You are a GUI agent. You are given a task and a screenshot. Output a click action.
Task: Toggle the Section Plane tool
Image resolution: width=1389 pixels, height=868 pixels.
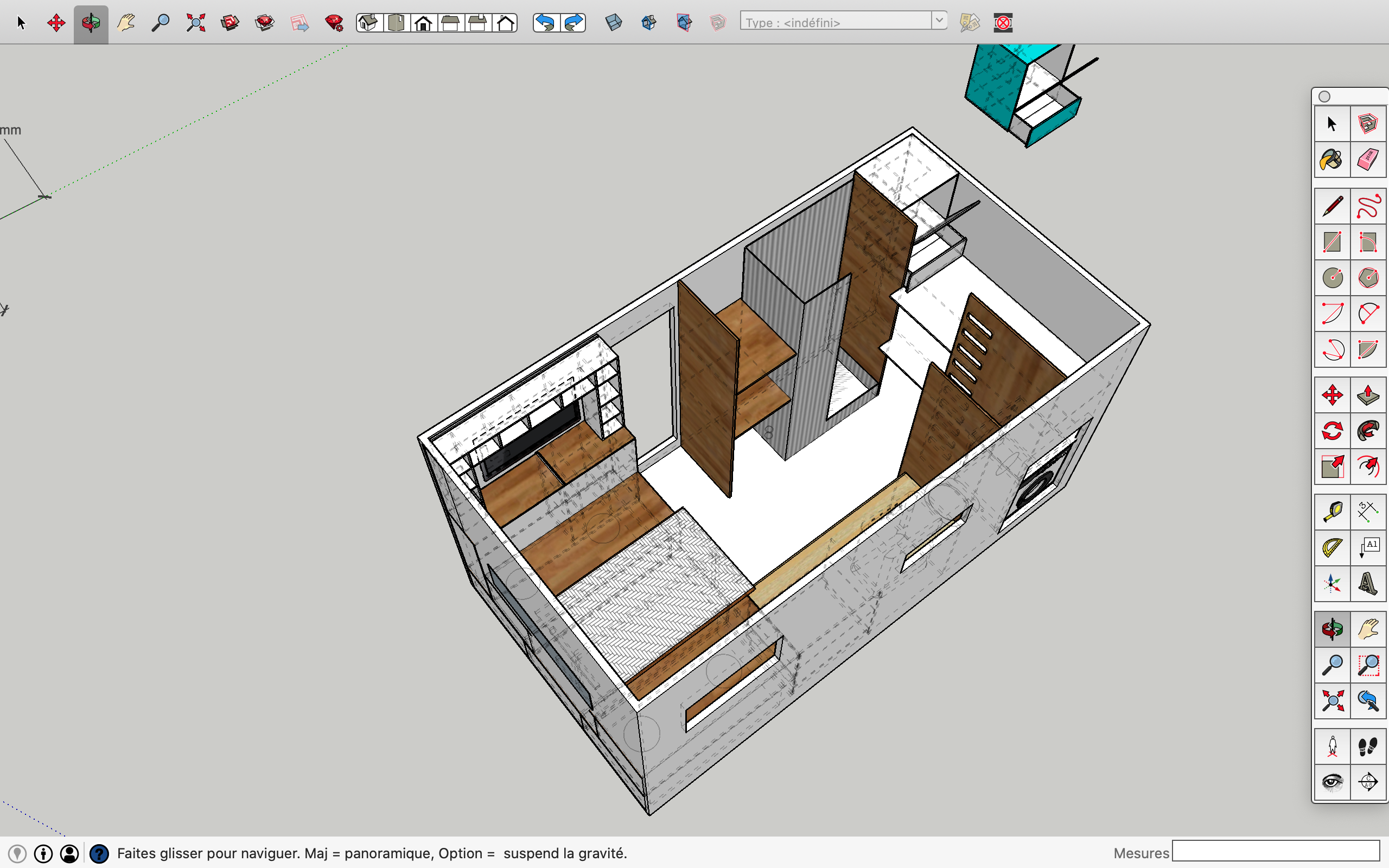point(1368,782)
